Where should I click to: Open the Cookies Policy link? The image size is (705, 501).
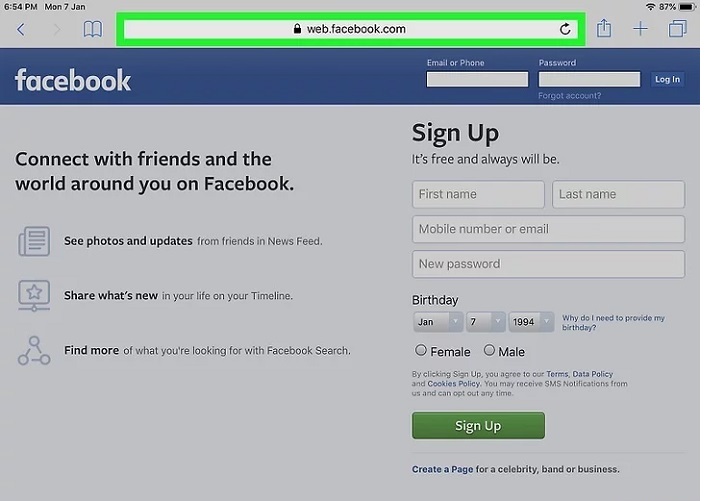(x=454, y=384)
